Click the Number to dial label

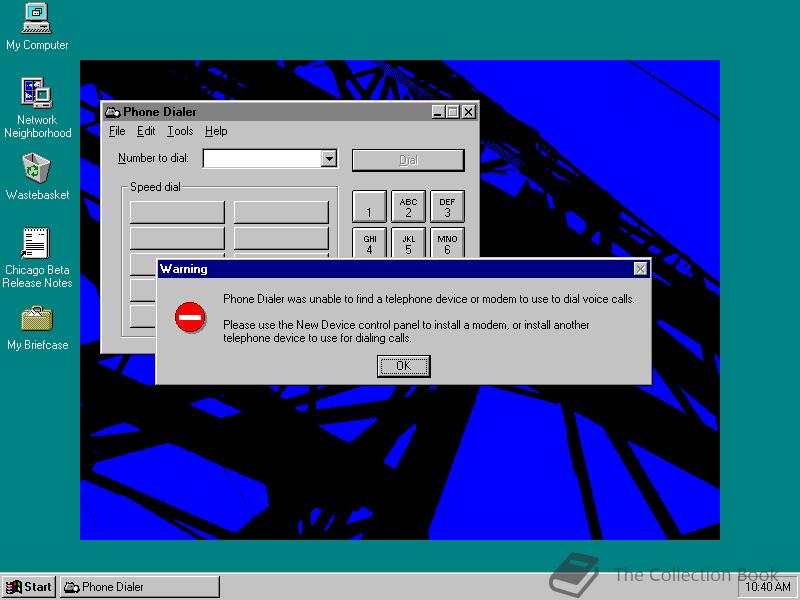click(x=153, y=158)
